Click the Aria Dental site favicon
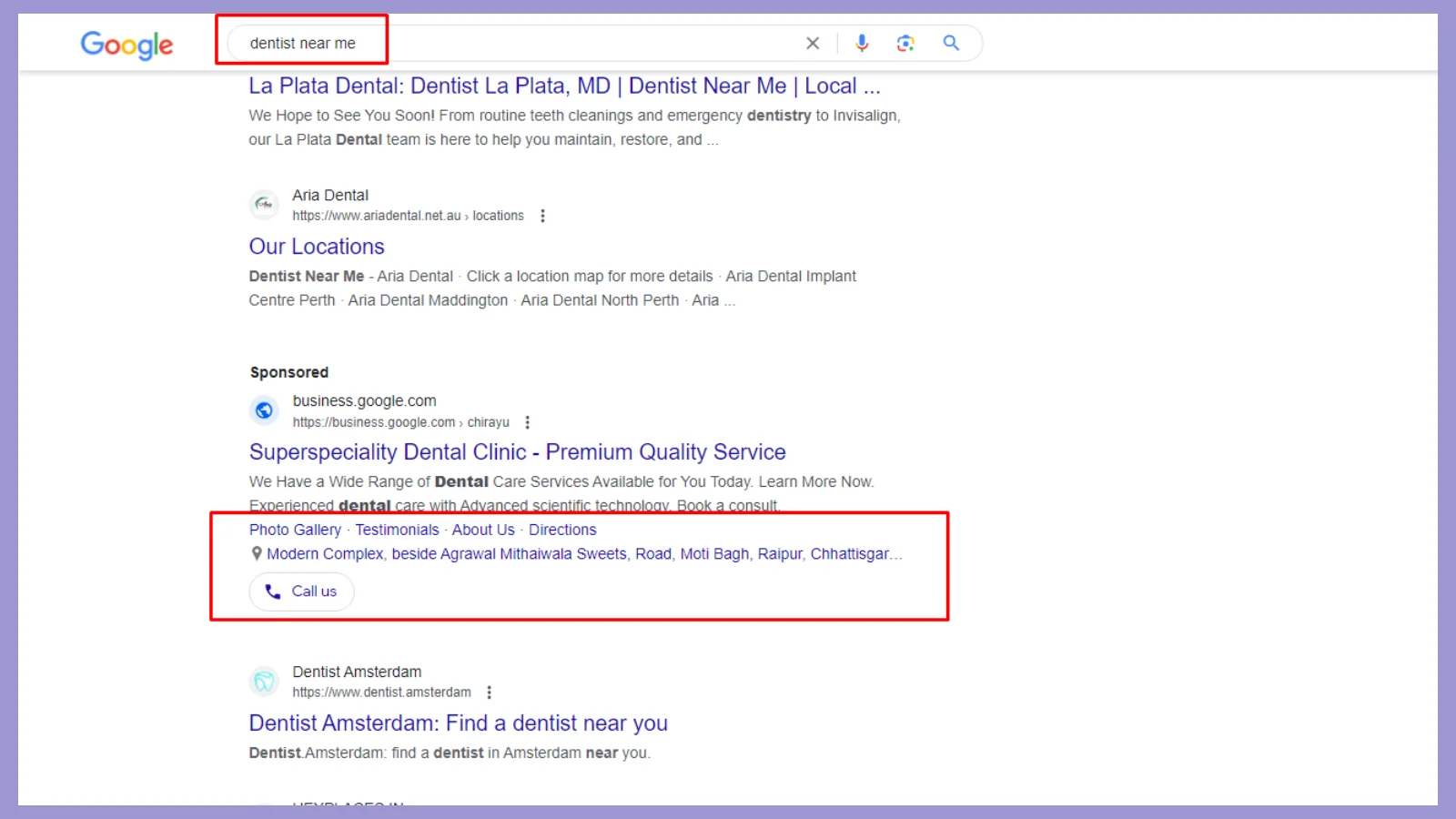Viewport: 1456px width, 819px height. coord(264,205)
